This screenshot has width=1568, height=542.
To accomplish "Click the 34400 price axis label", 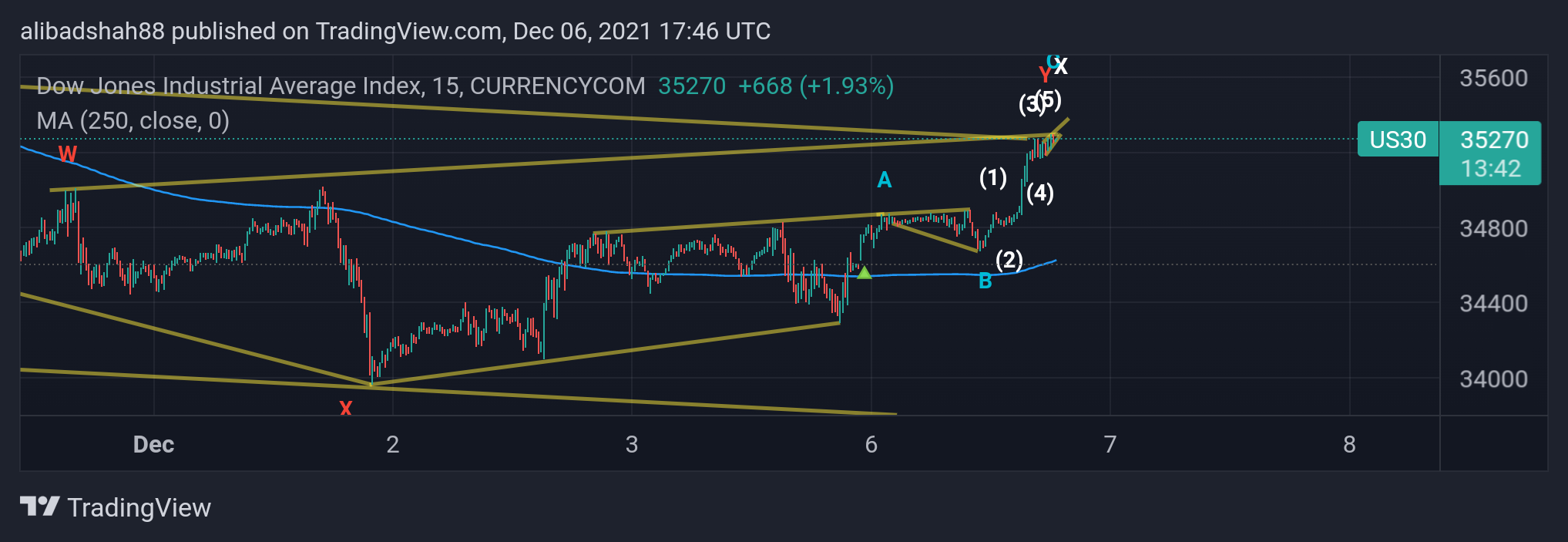I will [x=1493, y=303].
